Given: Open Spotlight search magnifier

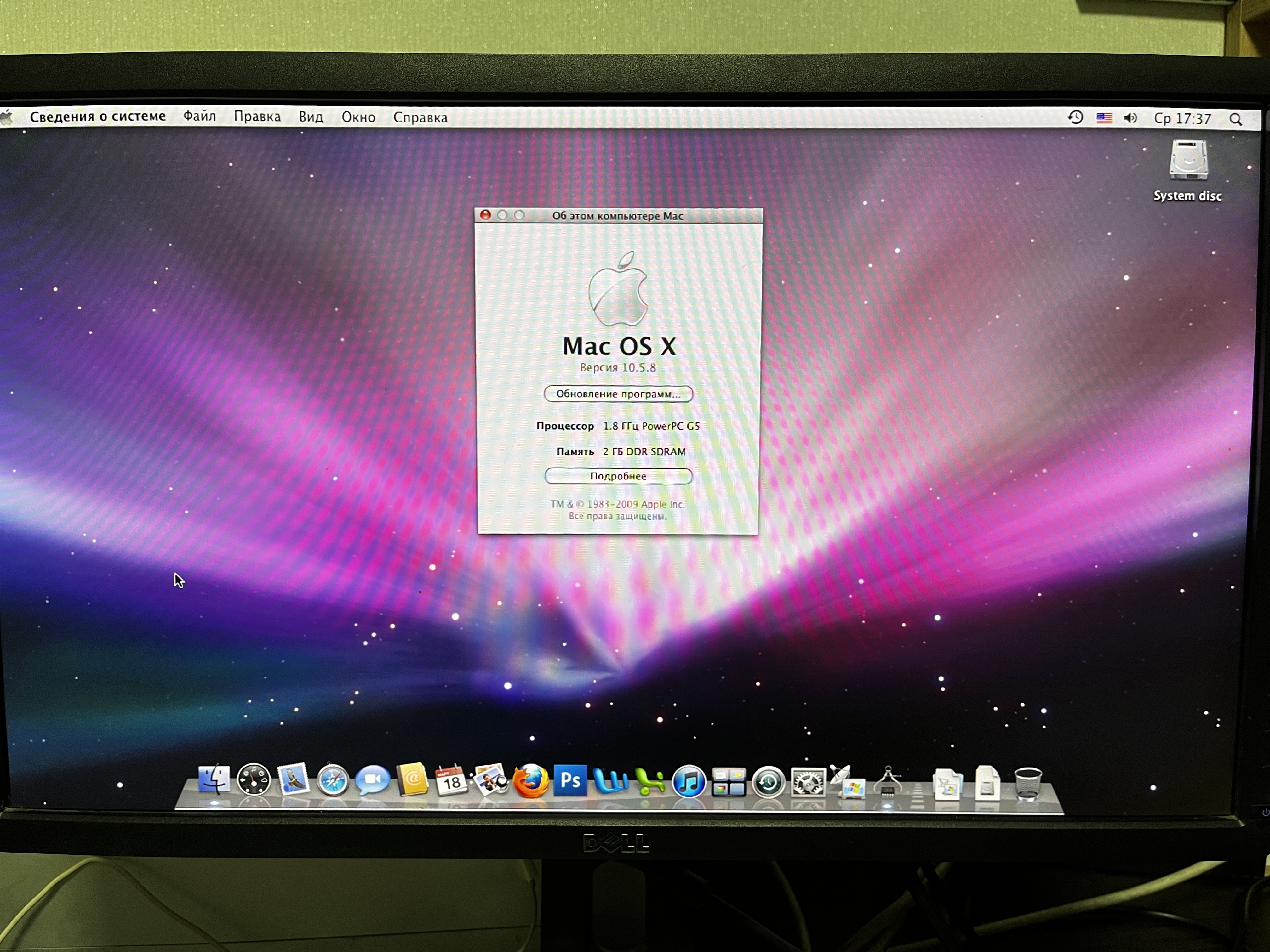Looking at the screenshot, I should (1236, 119).
